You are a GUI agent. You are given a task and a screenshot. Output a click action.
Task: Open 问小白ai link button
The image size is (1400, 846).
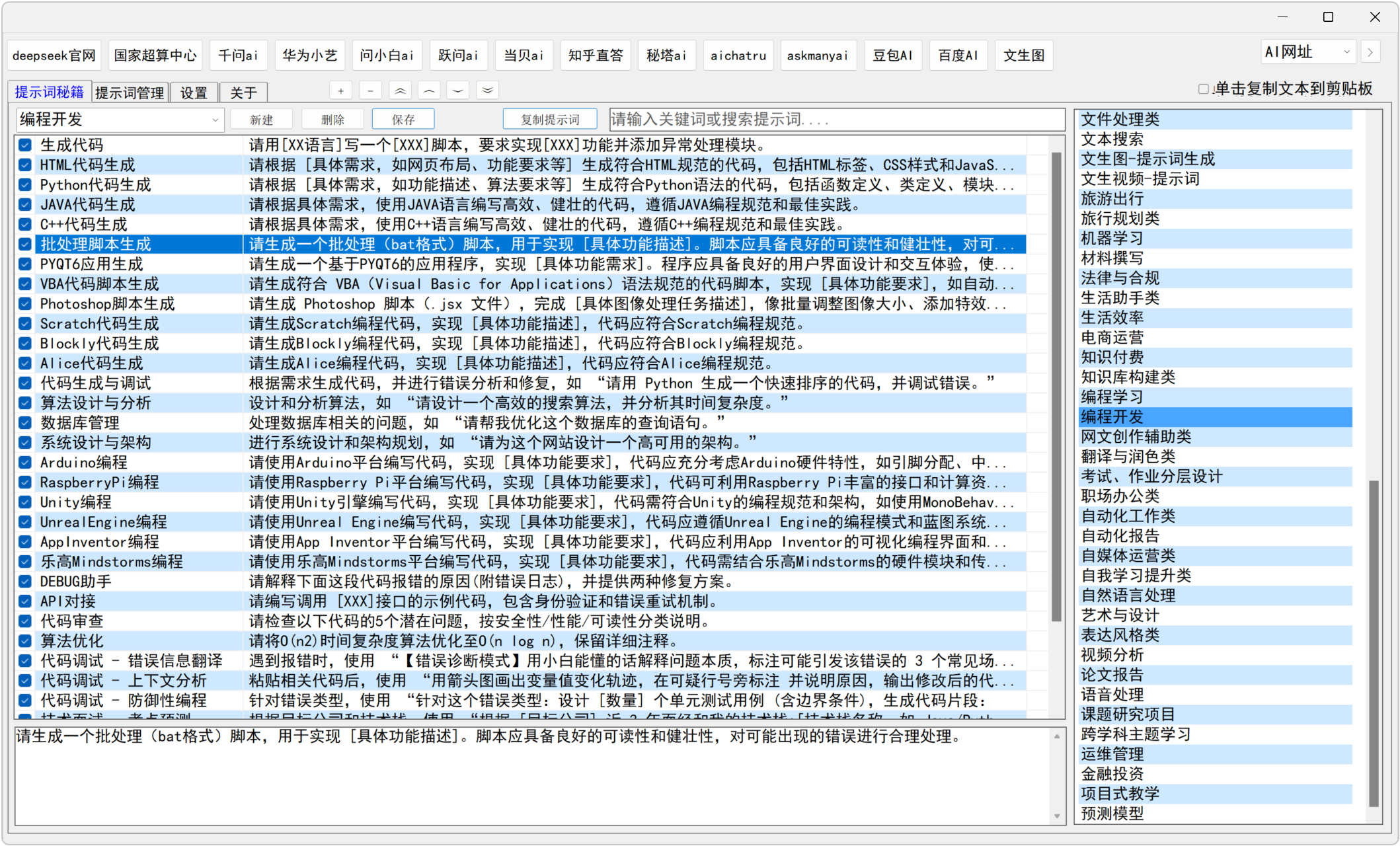387,56
